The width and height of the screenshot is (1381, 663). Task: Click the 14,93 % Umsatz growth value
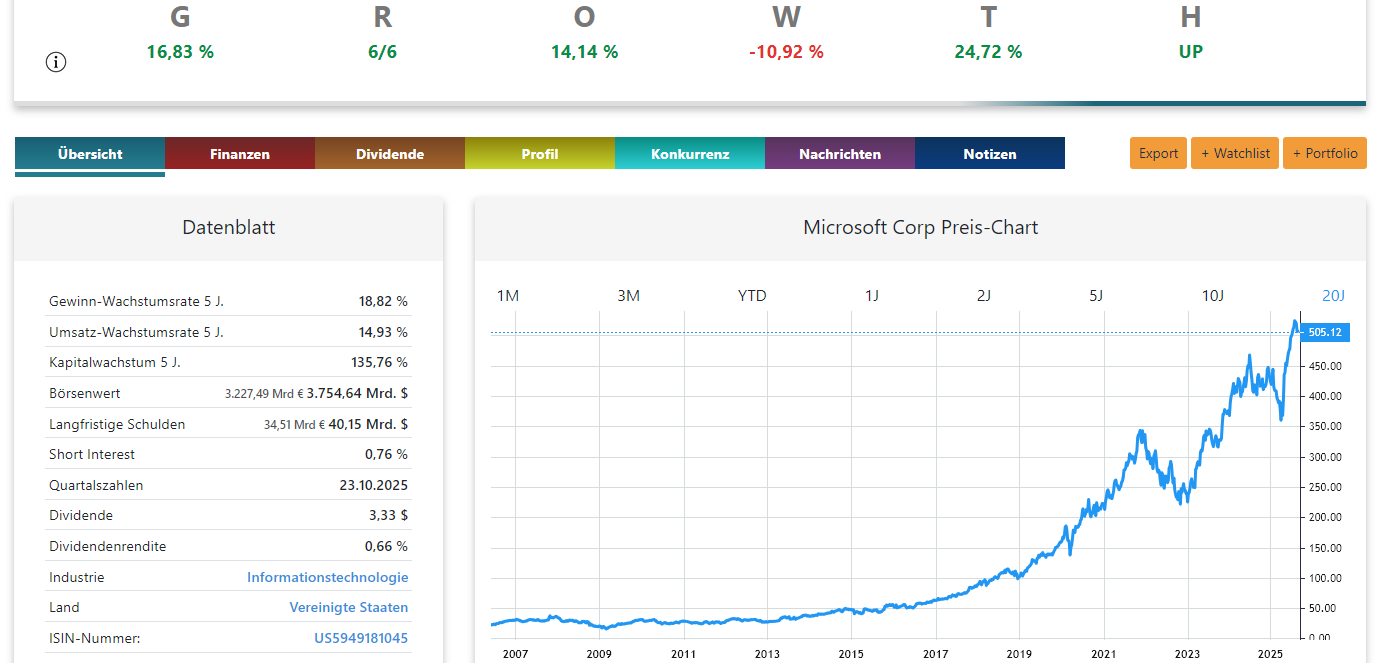(383, 332)
